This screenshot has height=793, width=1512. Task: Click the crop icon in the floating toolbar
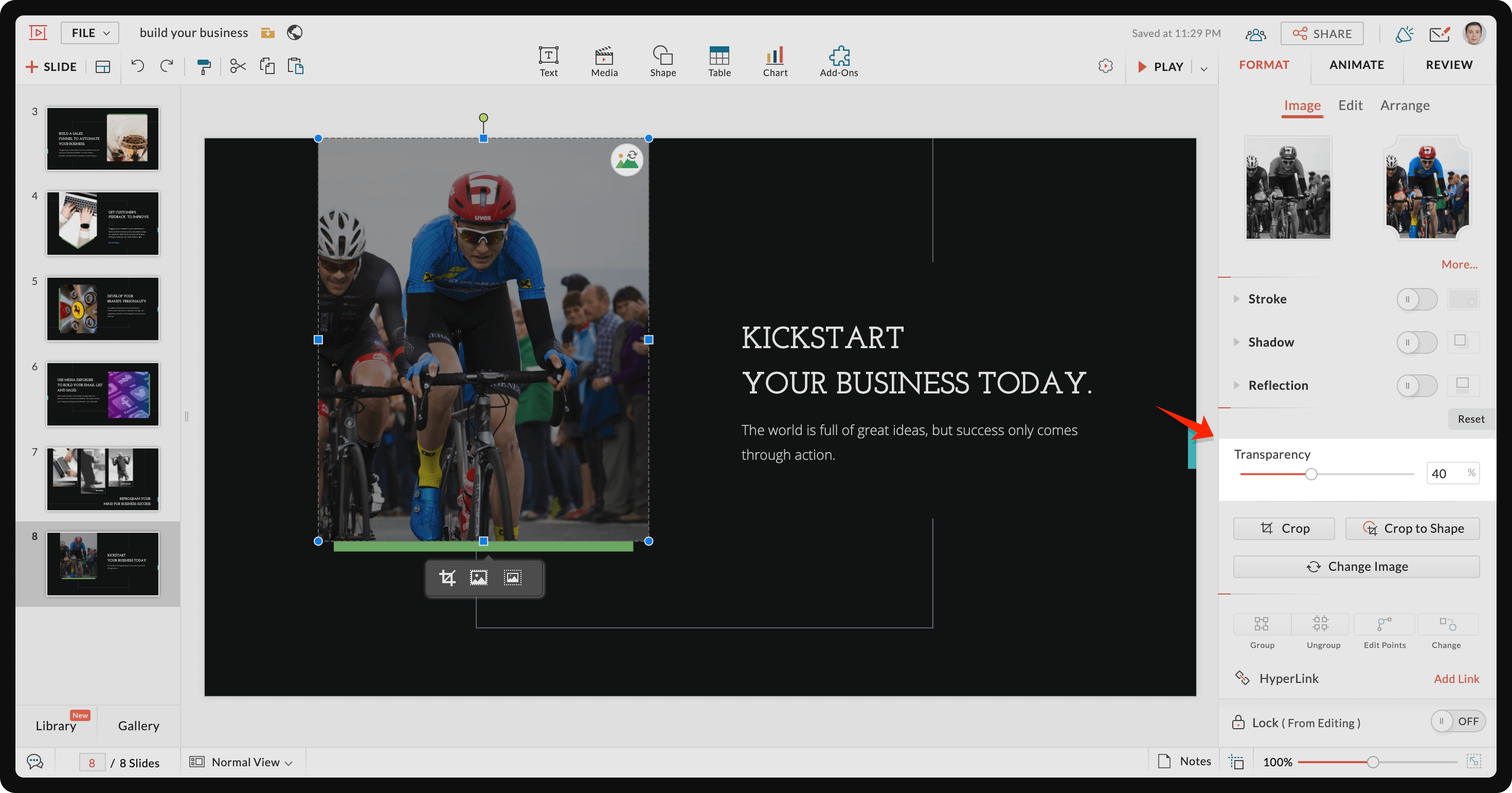coord(447,578)
